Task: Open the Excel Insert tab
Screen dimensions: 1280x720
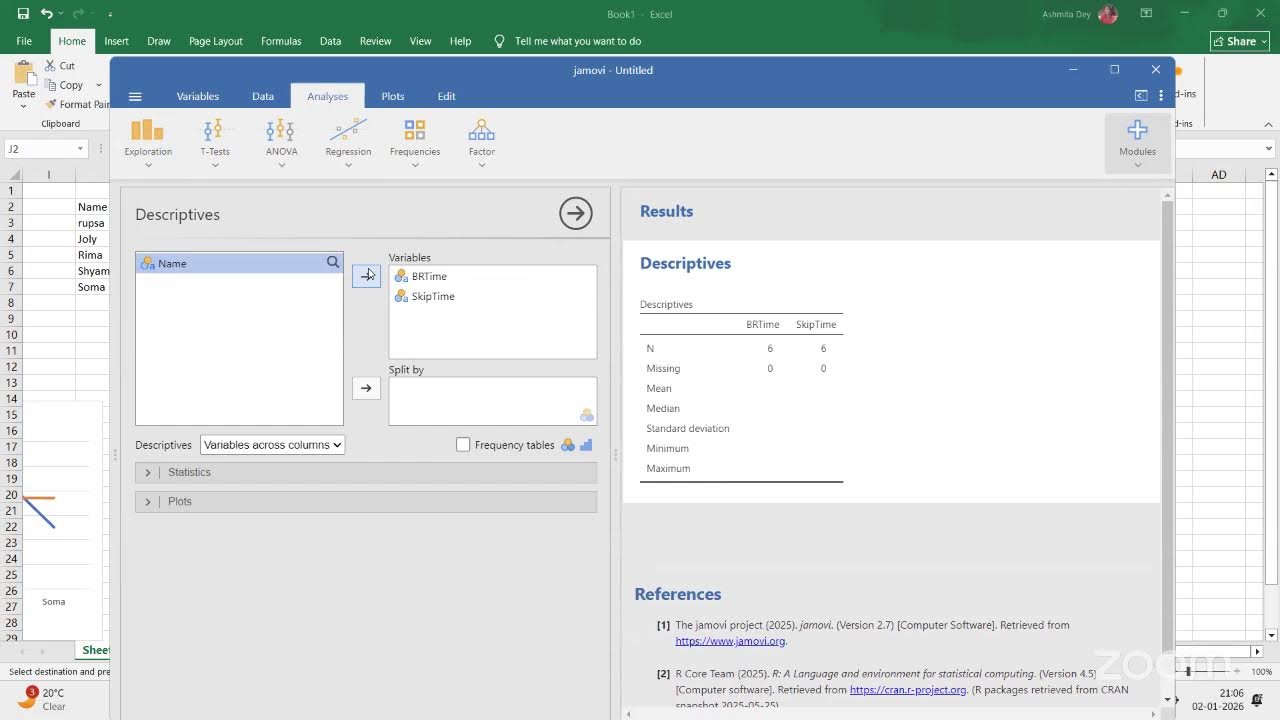Action: tap(117, 41)
